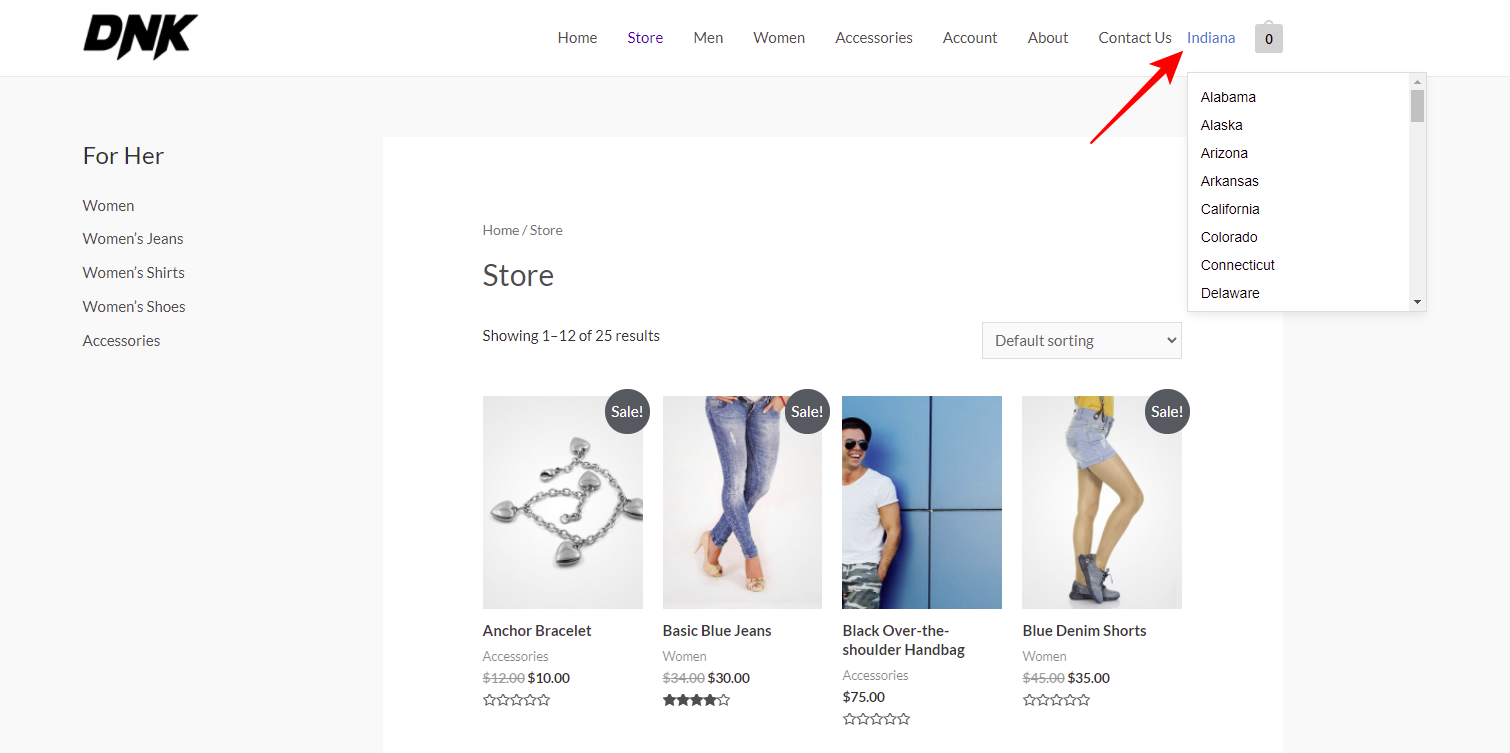
Task: Open the Women's Jeans category link
Action: click(133, 239)
